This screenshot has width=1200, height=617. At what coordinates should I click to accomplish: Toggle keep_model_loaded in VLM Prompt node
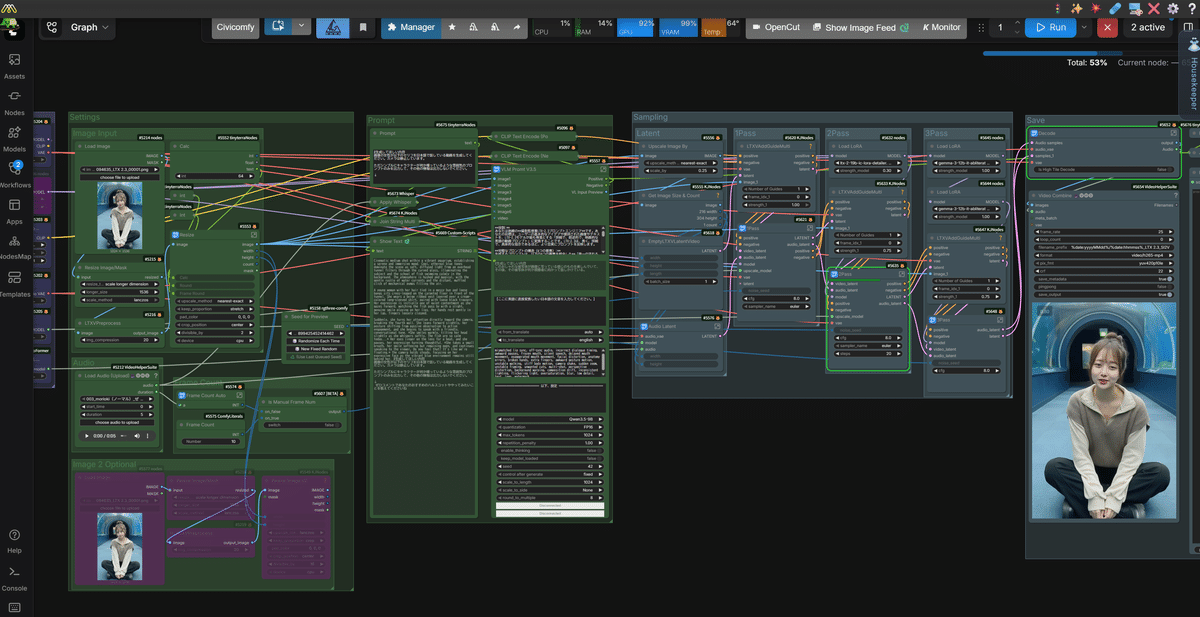tap(550, 458)
